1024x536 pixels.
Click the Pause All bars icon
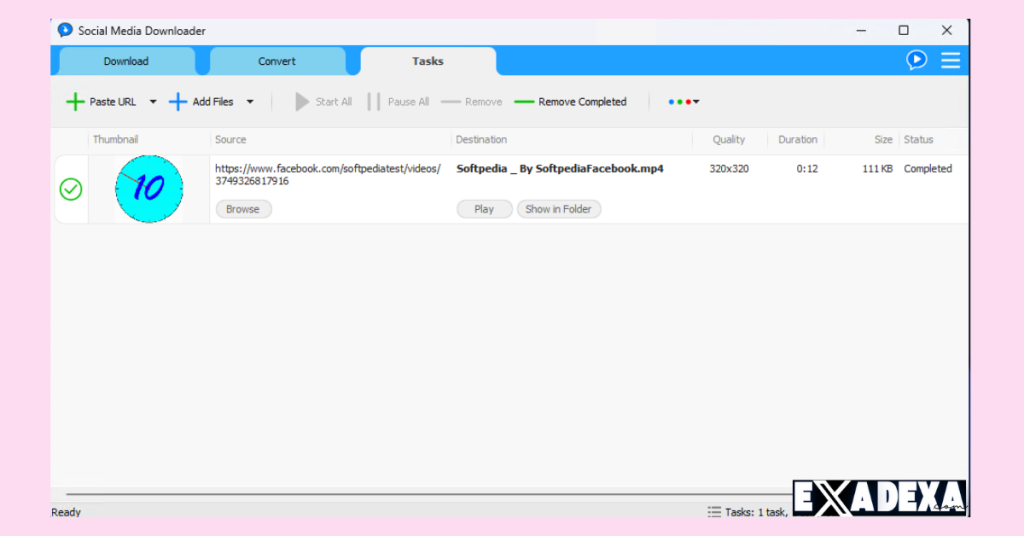point(374,102)
